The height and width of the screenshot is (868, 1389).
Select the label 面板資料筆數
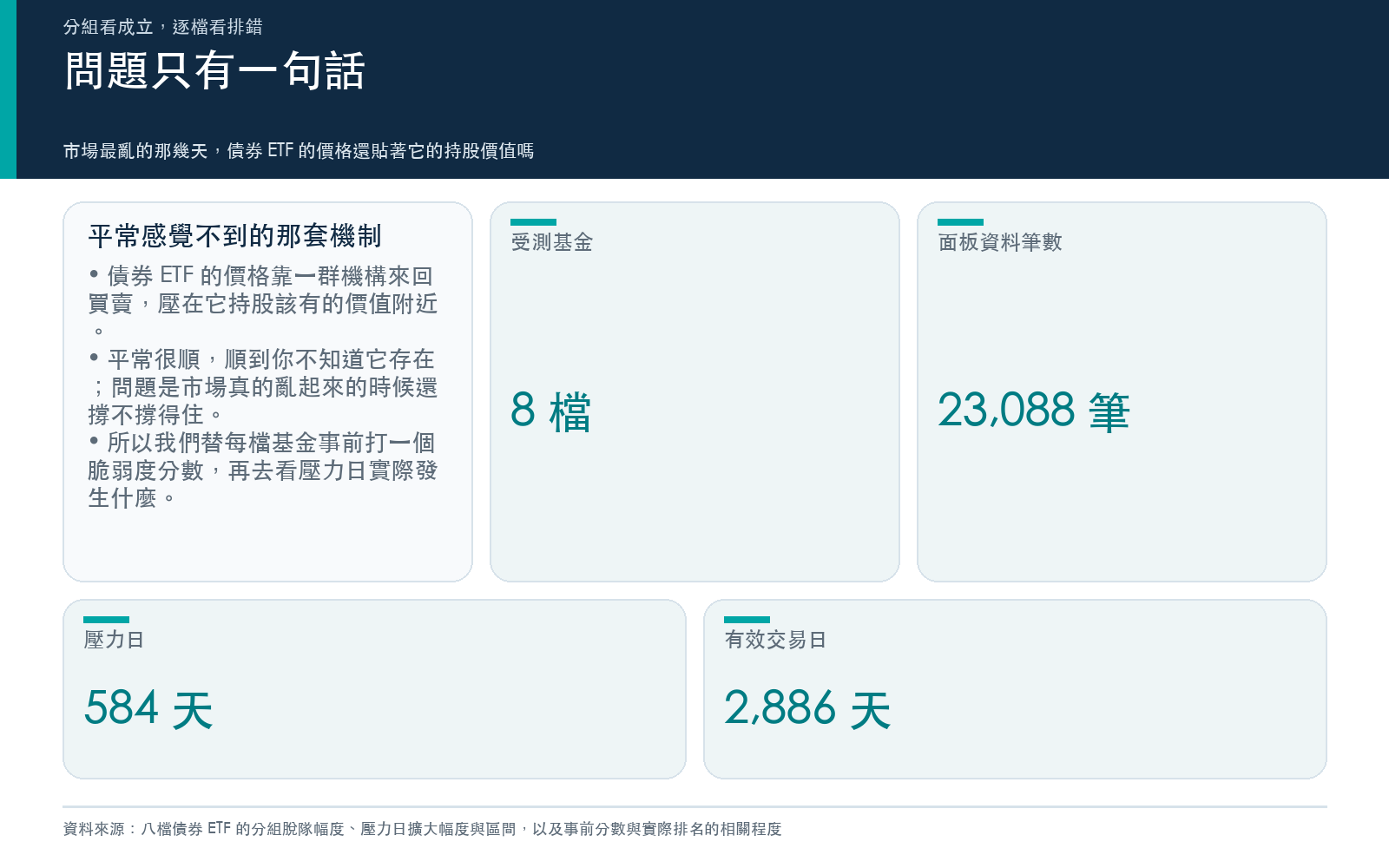point(1000,242)
